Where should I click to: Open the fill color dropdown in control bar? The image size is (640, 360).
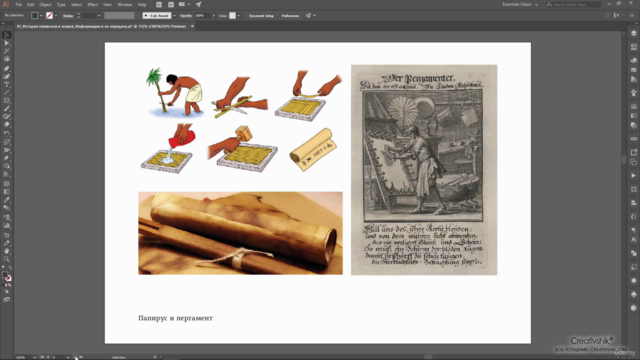tap(41, 16)
